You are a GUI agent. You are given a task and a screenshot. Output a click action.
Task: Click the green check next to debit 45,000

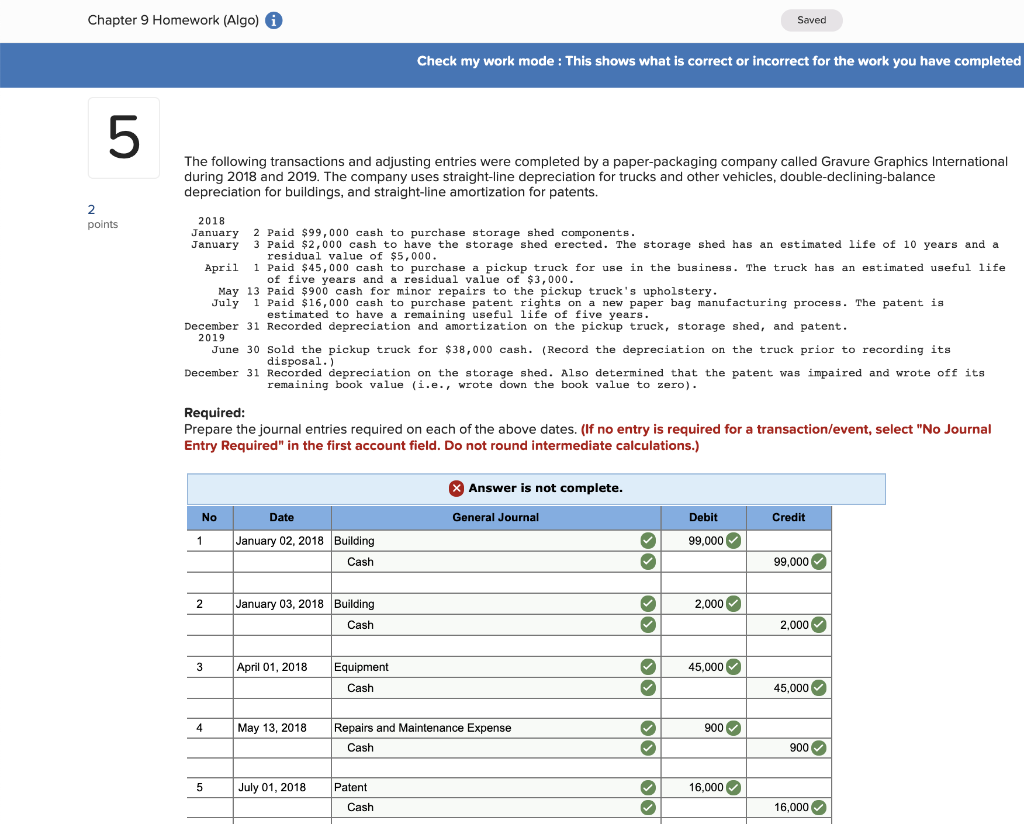733,667
